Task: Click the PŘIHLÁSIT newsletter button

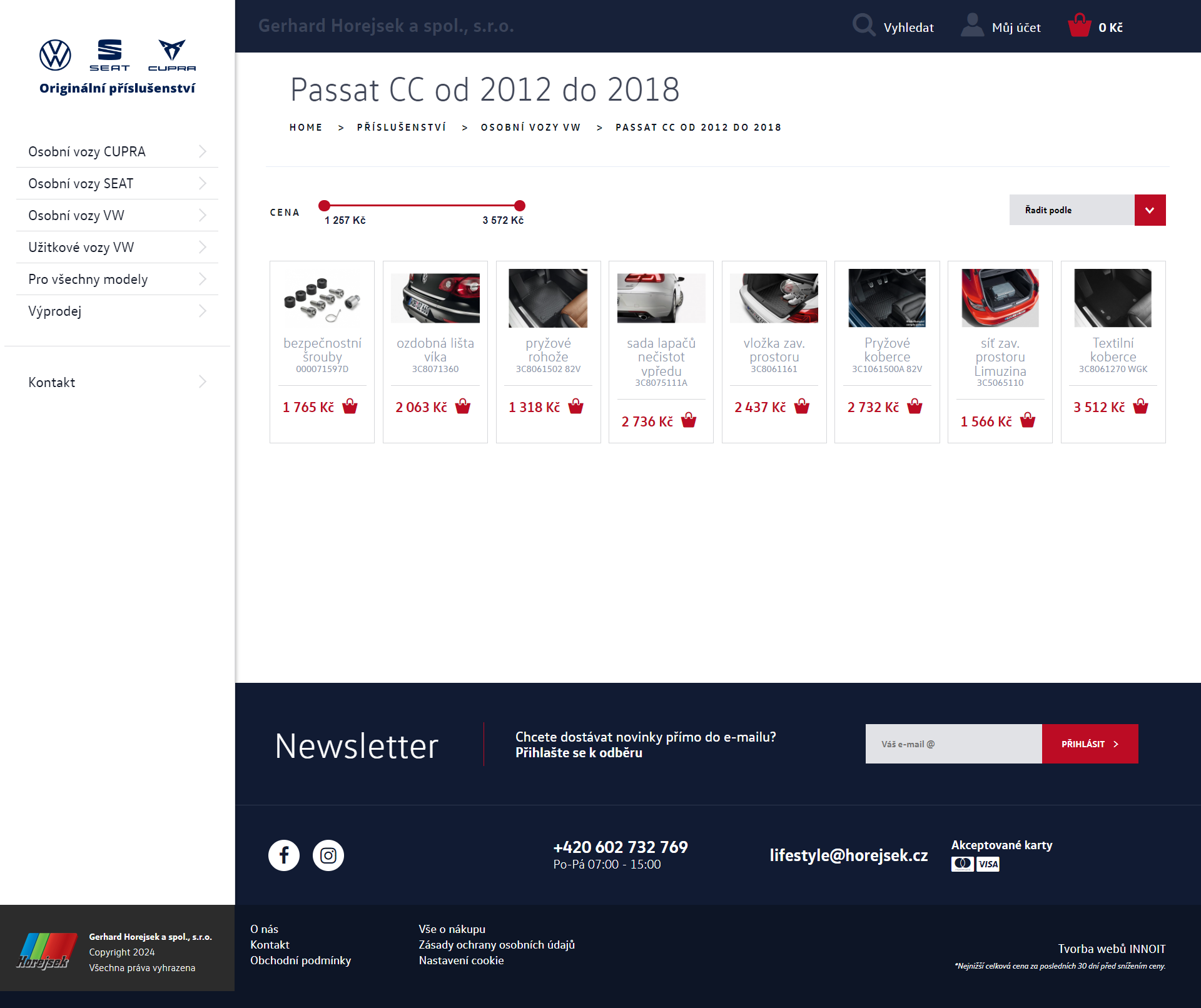Action: coord(1090,743)
